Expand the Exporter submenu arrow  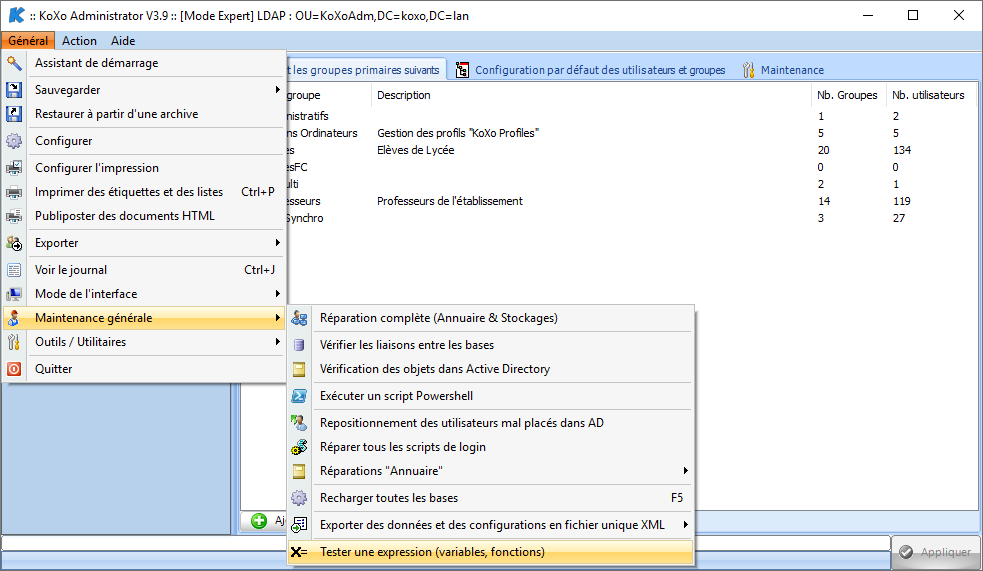point(277,243)
